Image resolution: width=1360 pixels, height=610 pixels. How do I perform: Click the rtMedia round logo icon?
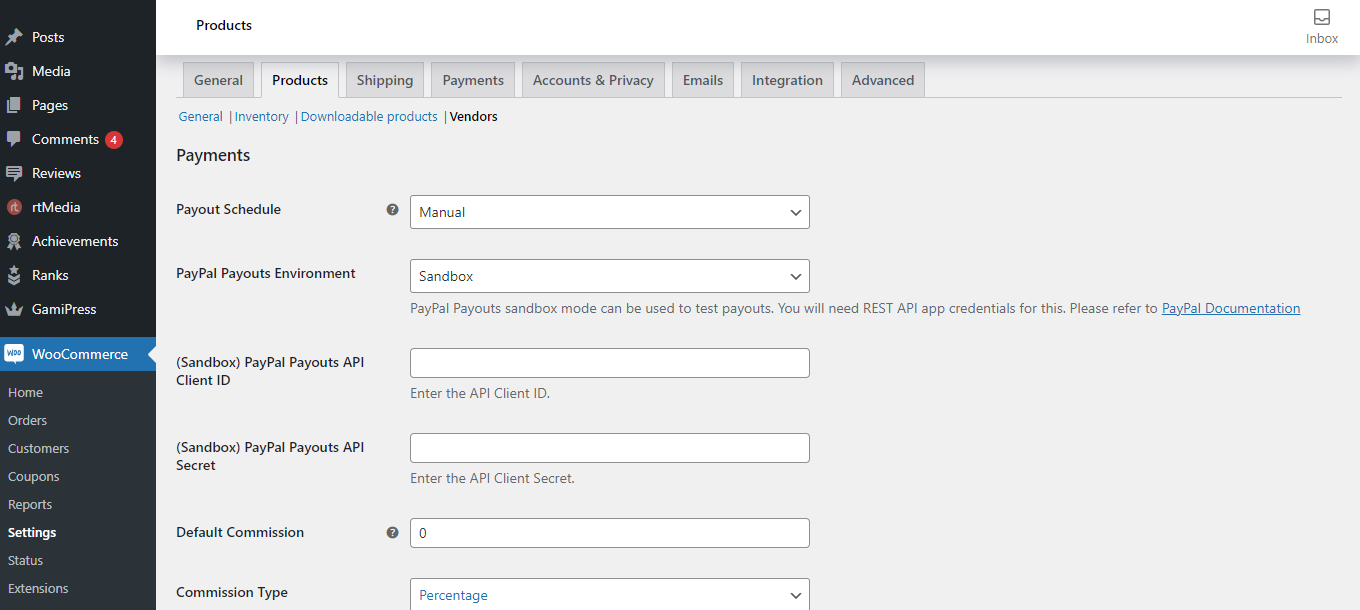(14, 207)
